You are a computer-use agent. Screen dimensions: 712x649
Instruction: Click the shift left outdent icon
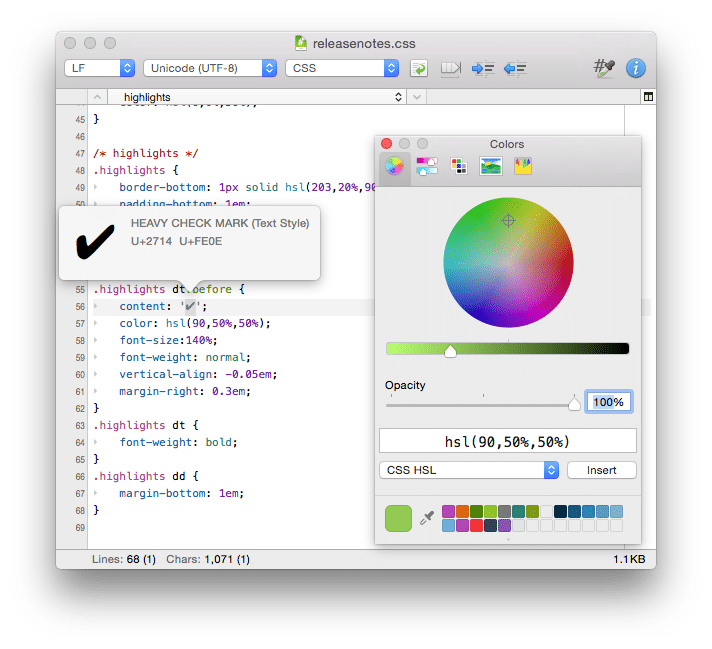click(515, 68)
